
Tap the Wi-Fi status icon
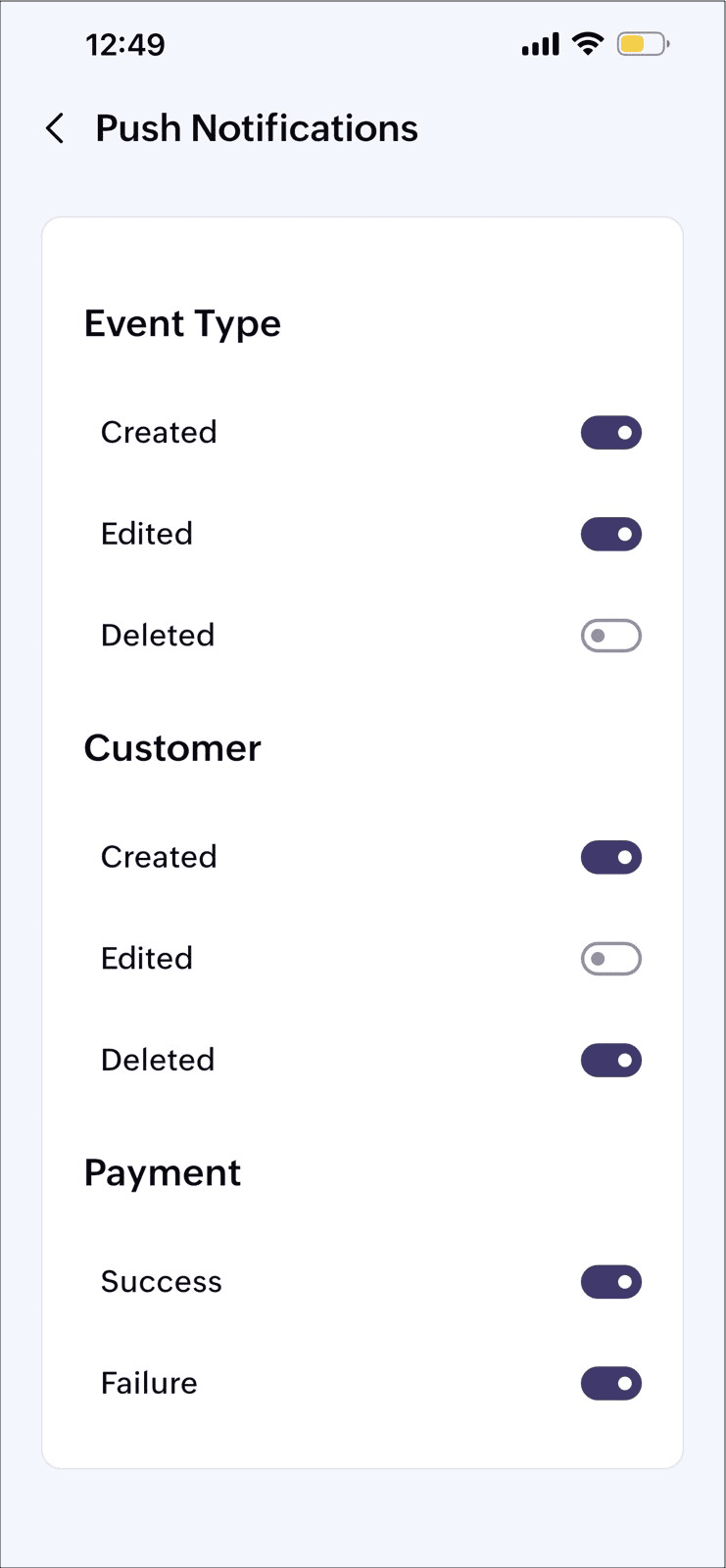click(x=588, y=43)
